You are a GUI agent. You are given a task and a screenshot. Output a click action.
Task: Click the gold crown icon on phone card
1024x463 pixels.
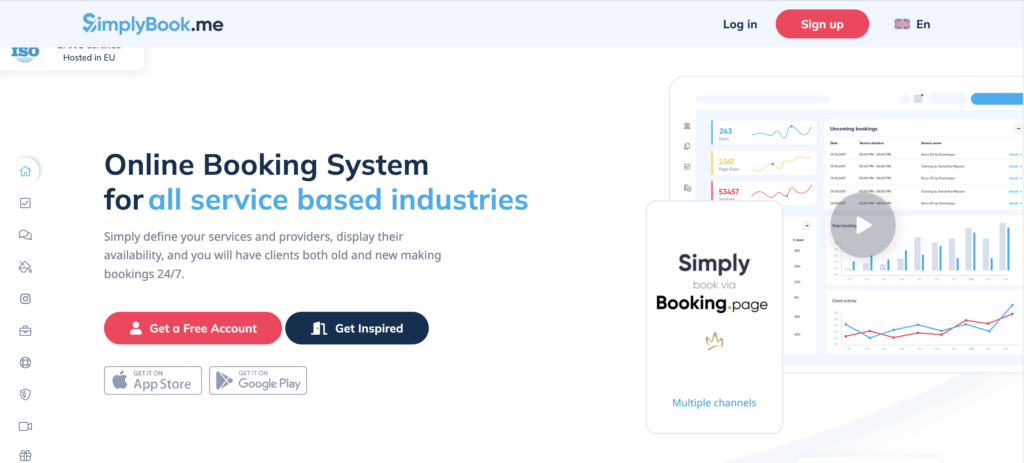(714, 342)
